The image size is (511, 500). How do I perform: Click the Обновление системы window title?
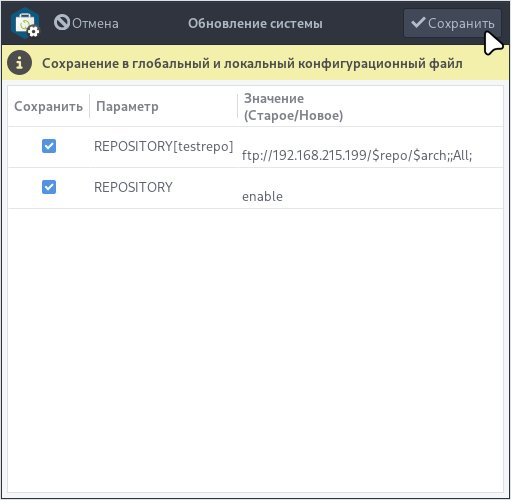[255, 23]
